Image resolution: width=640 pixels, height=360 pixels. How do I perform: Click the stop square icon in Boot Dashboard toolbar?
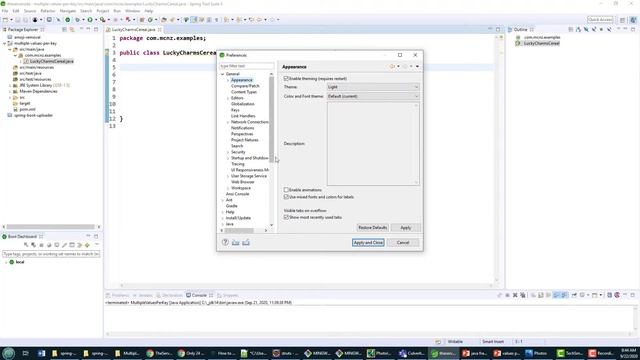[x=41, y=245]
